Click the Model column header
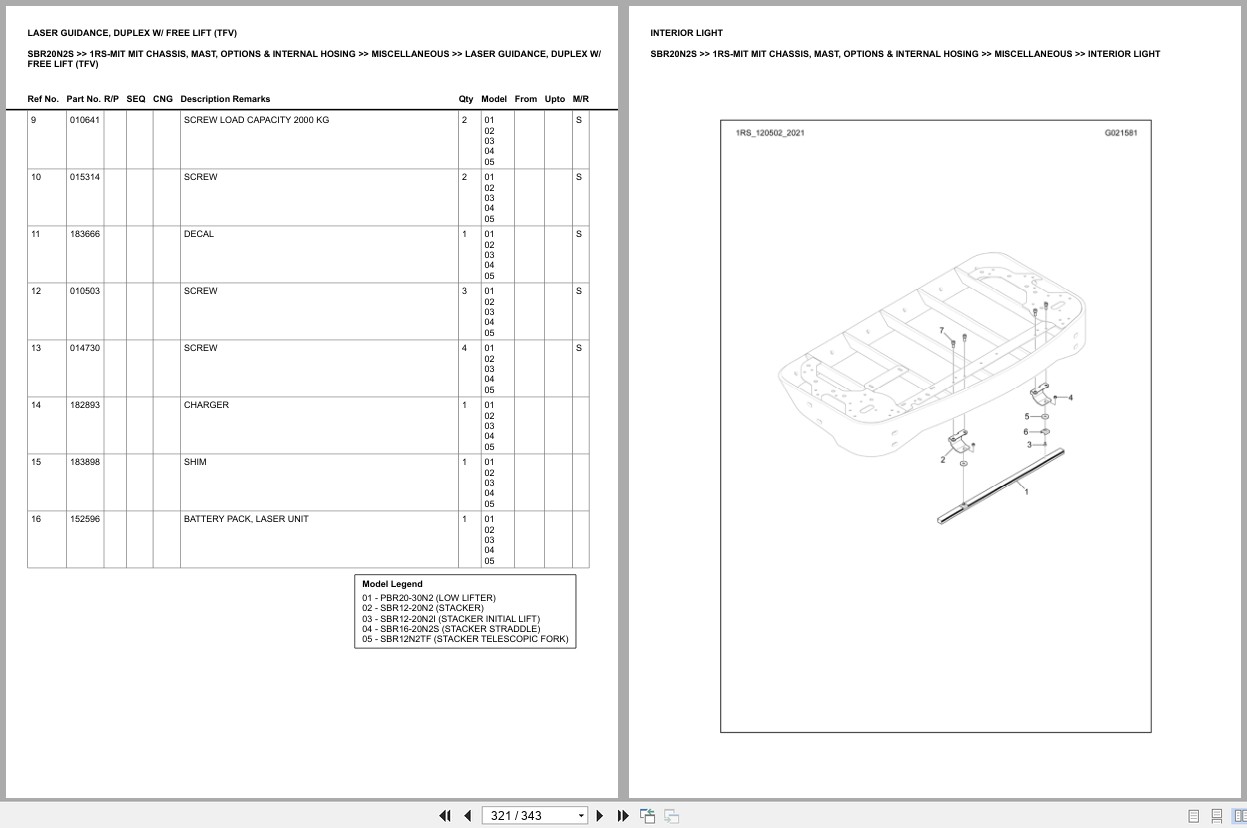Screen dimensions: 1247x828 click(x=494, y=99)
